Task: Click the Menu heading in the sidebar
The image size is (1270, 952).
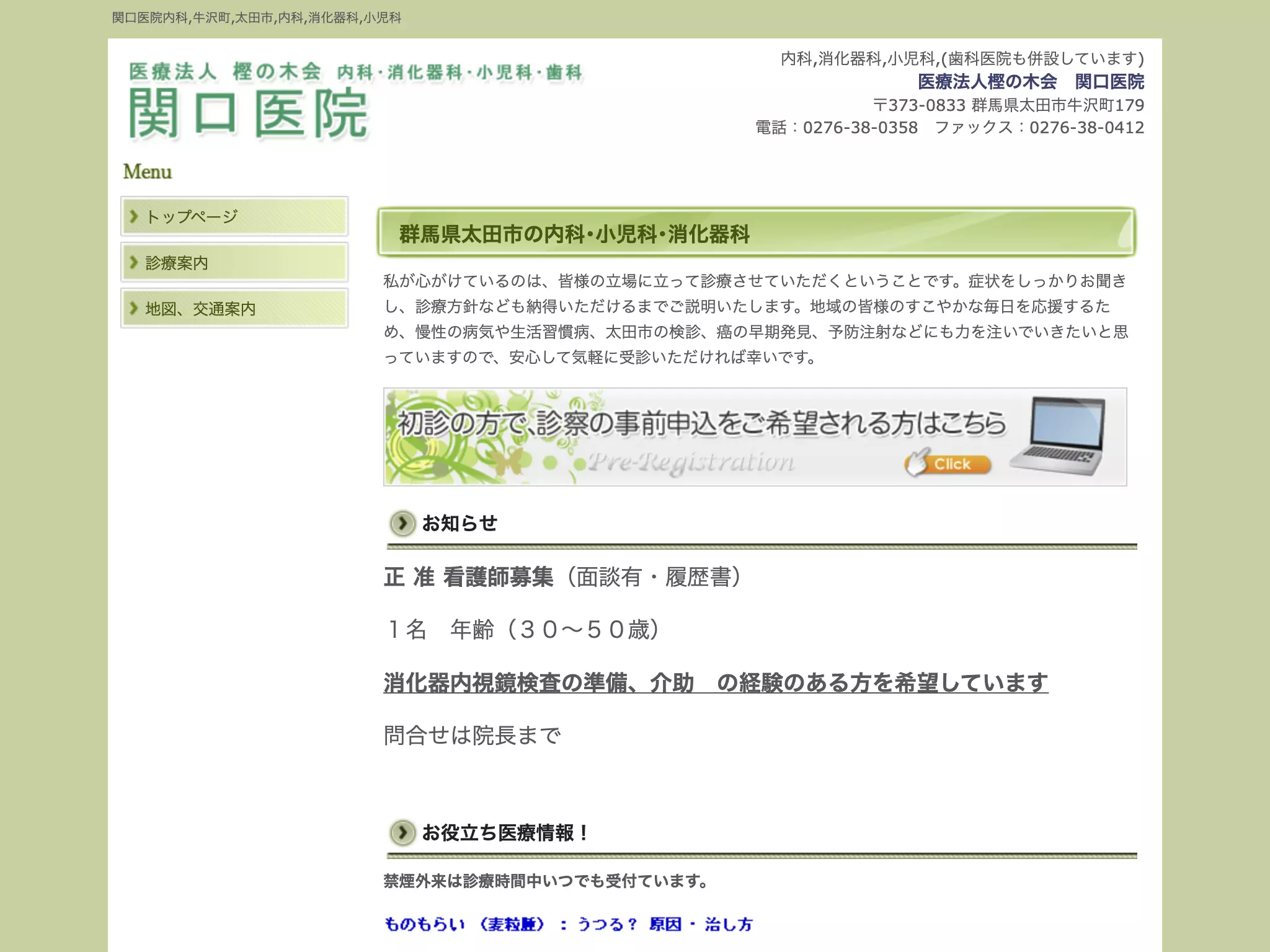Action: tap(148, 172)
